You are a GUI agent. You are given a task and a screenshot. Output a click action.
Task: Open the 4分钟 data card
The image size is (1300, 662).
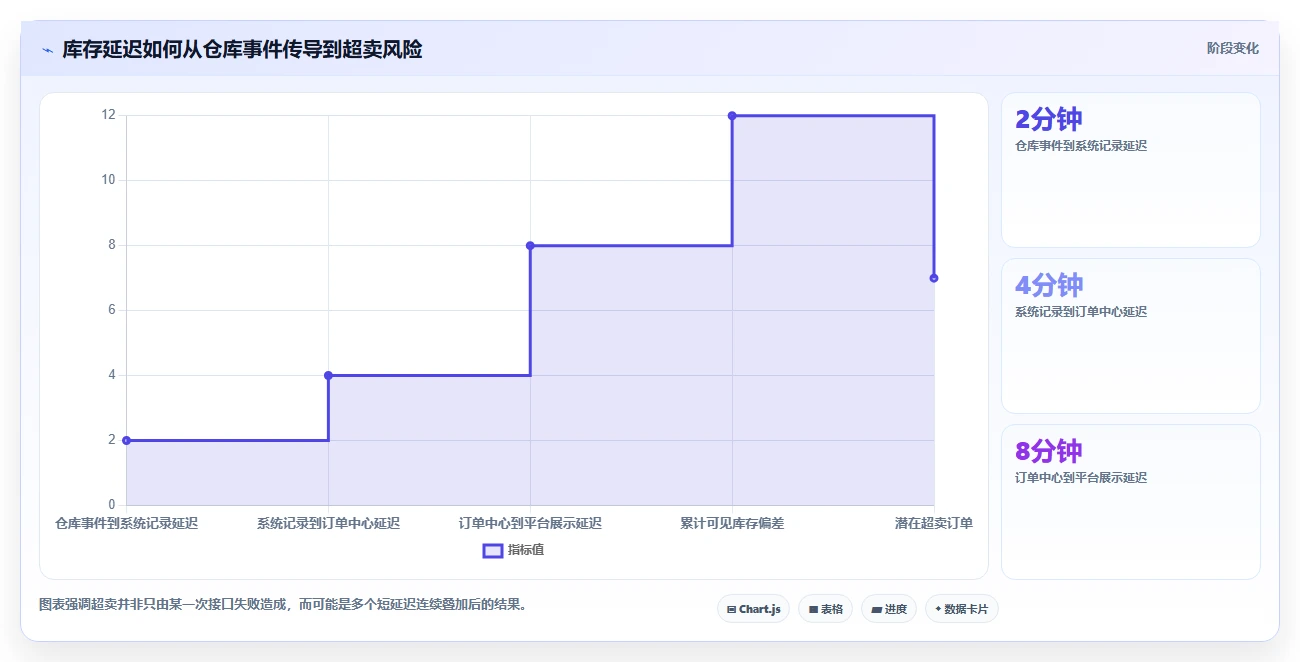point(1131,336)
